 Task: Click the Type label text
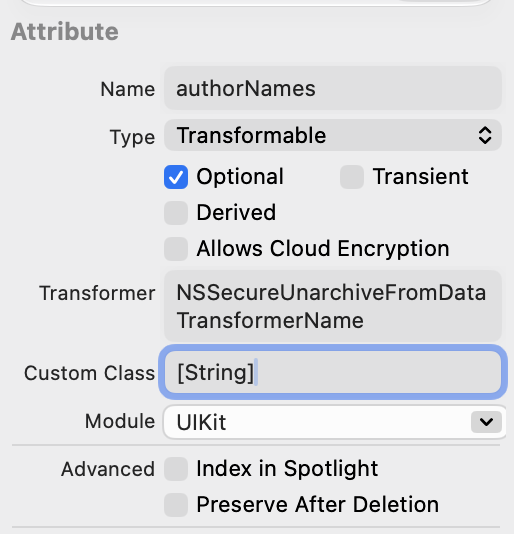(x=133, y=137)
